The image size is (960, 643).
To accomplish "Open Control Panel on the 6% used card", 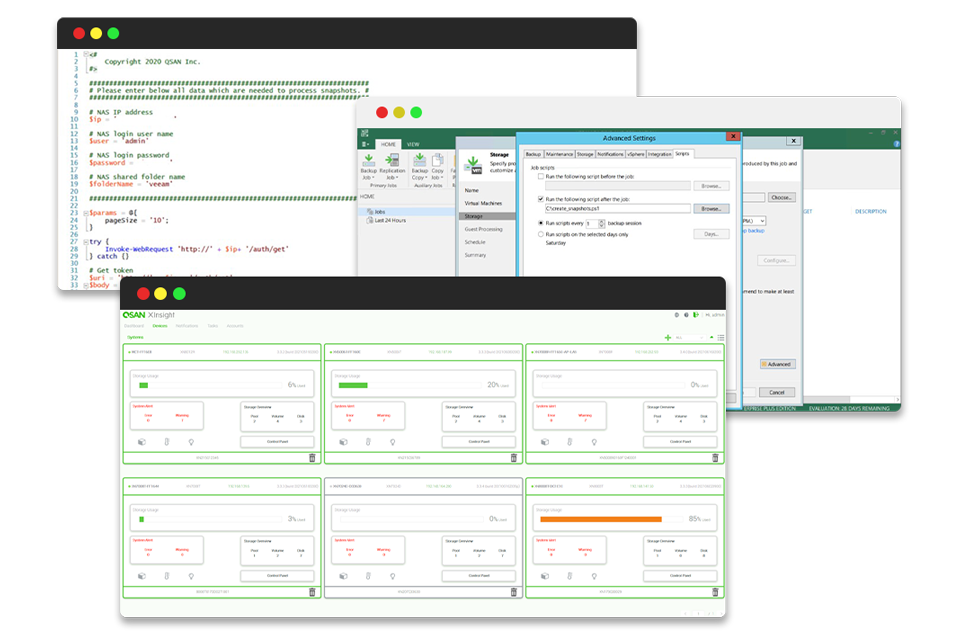I will pyautogui.click(x=277, y=442).
